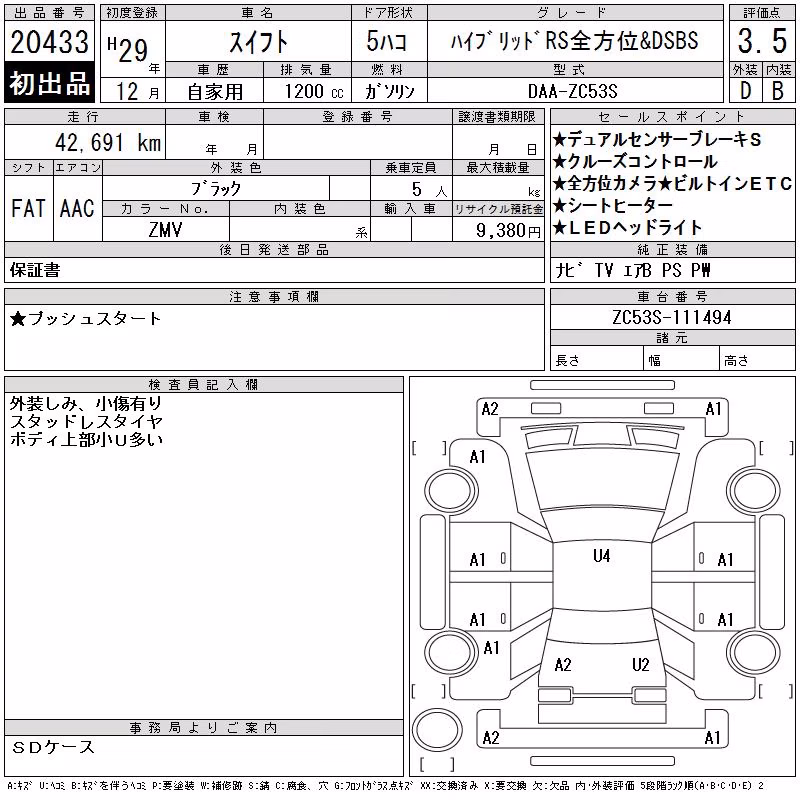The width and height of the screenshot is (800, 800).
Task: Select the 長さ dimension field
Action: [x=597, y=360]
